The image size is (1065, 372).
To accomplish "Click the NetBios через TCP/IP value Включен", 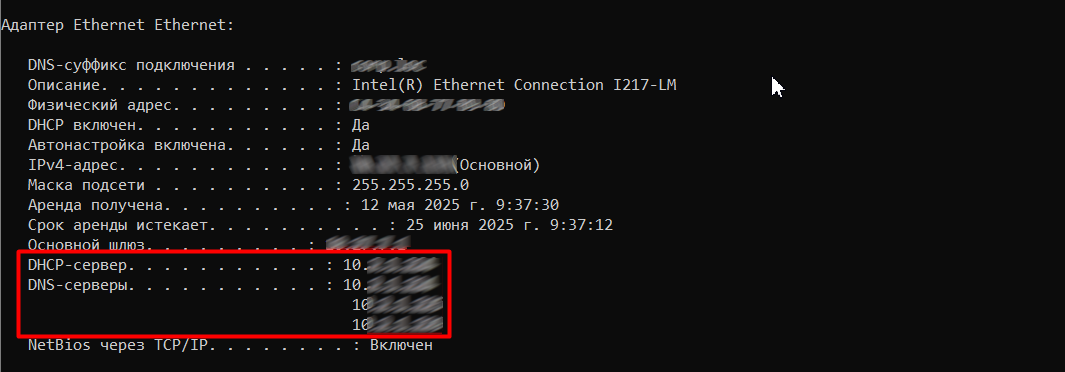I will click(x=401, y=345).
